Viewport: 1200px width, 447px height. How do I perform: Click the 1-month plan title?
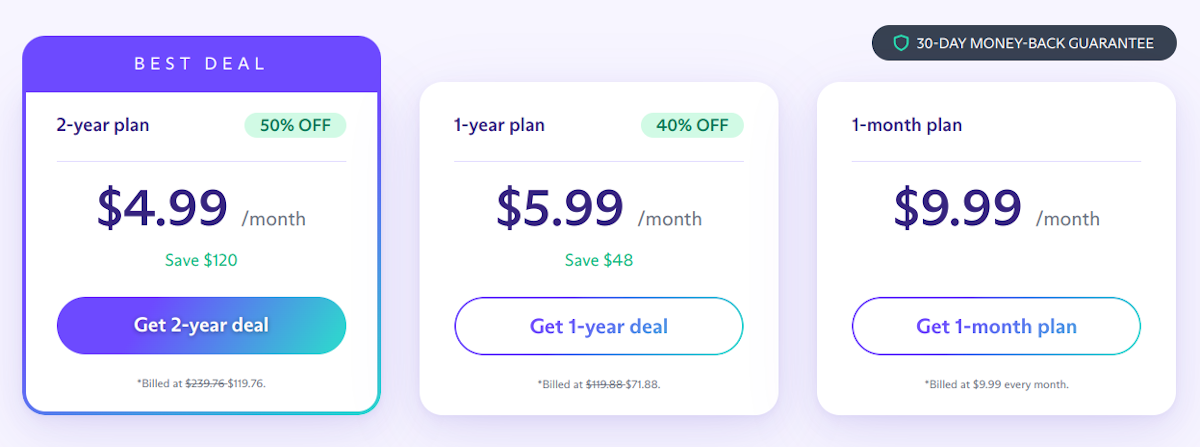pos(907,125)
